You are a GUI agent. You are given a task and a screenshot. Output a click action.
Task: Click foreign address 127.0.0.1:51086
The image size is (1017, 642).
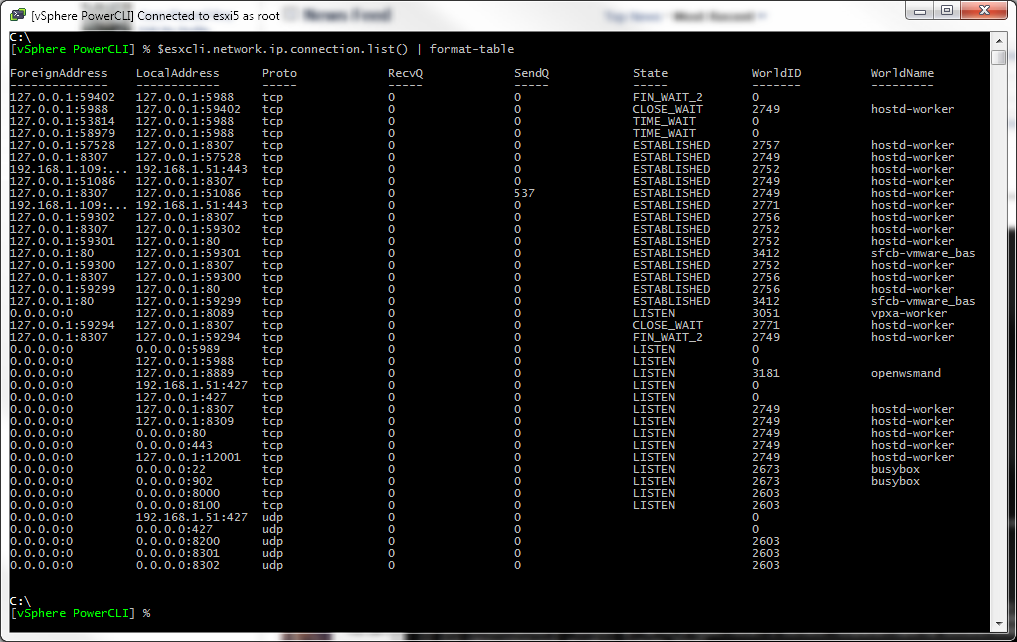coord(62,182)
